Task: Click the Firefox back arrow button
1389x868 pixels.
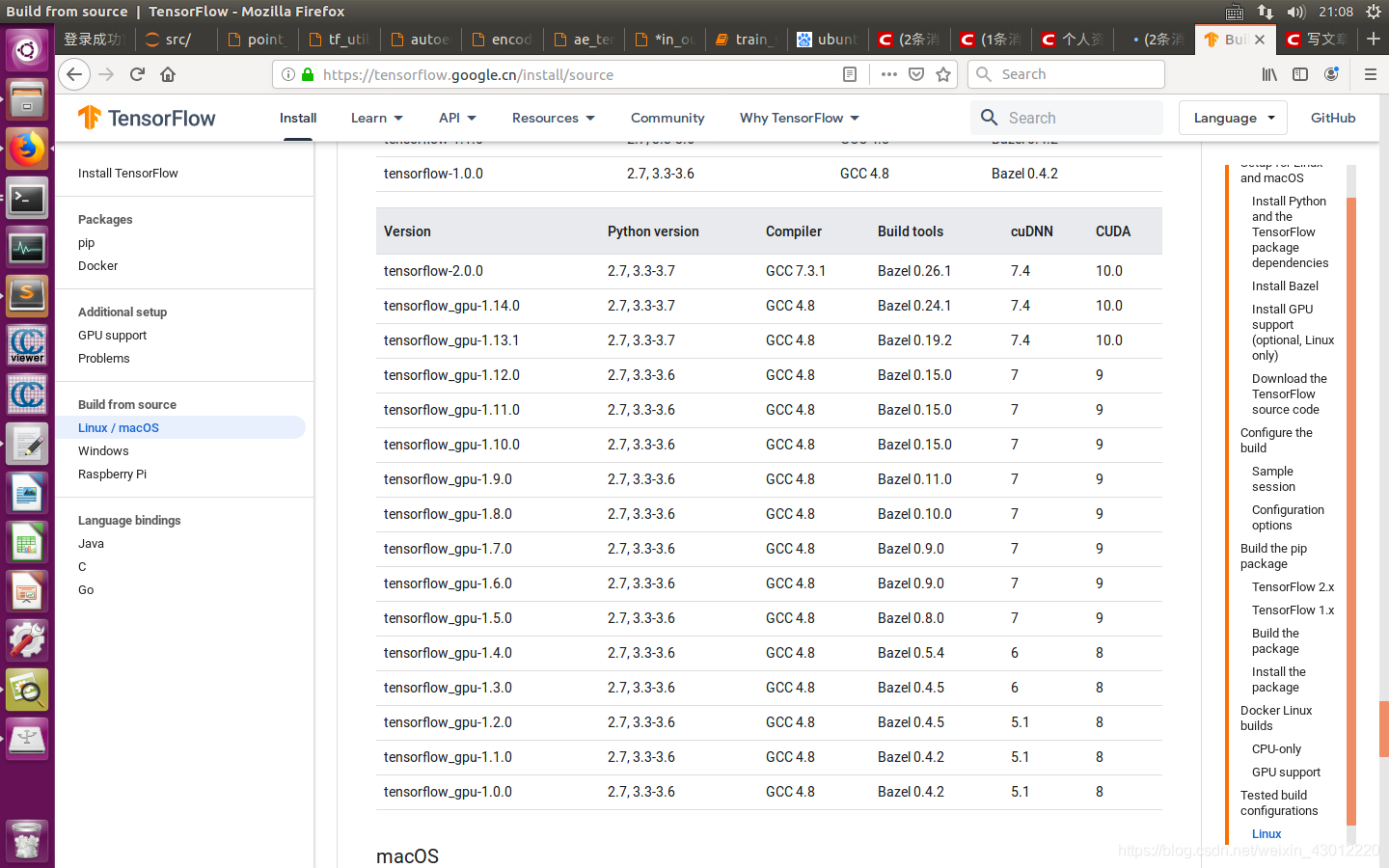Action: [x=74, y=74]
